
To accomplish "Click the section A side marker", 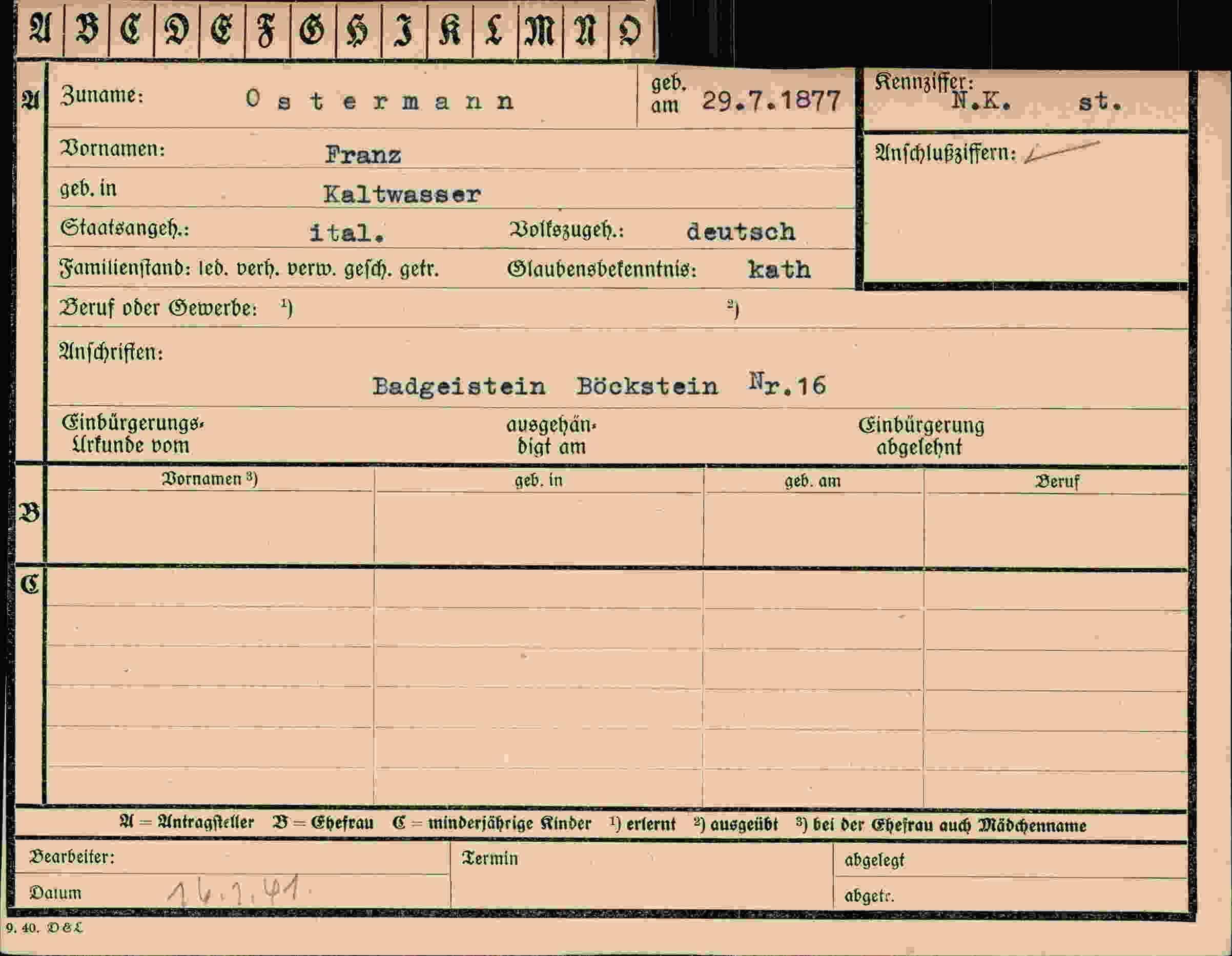I will pos(29,100).
